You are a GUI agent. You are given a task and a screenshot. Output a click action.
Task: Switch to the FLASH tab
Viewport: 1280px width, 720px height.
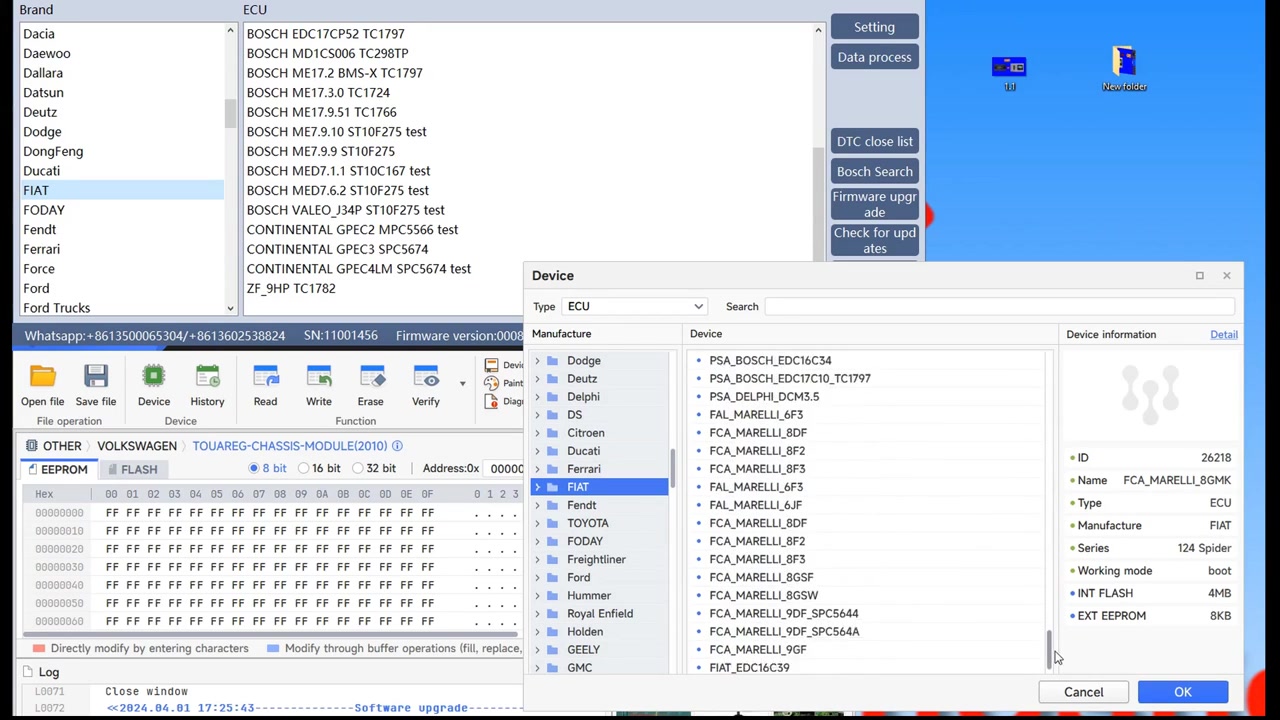pyautogui.click(x=132, y=469)
